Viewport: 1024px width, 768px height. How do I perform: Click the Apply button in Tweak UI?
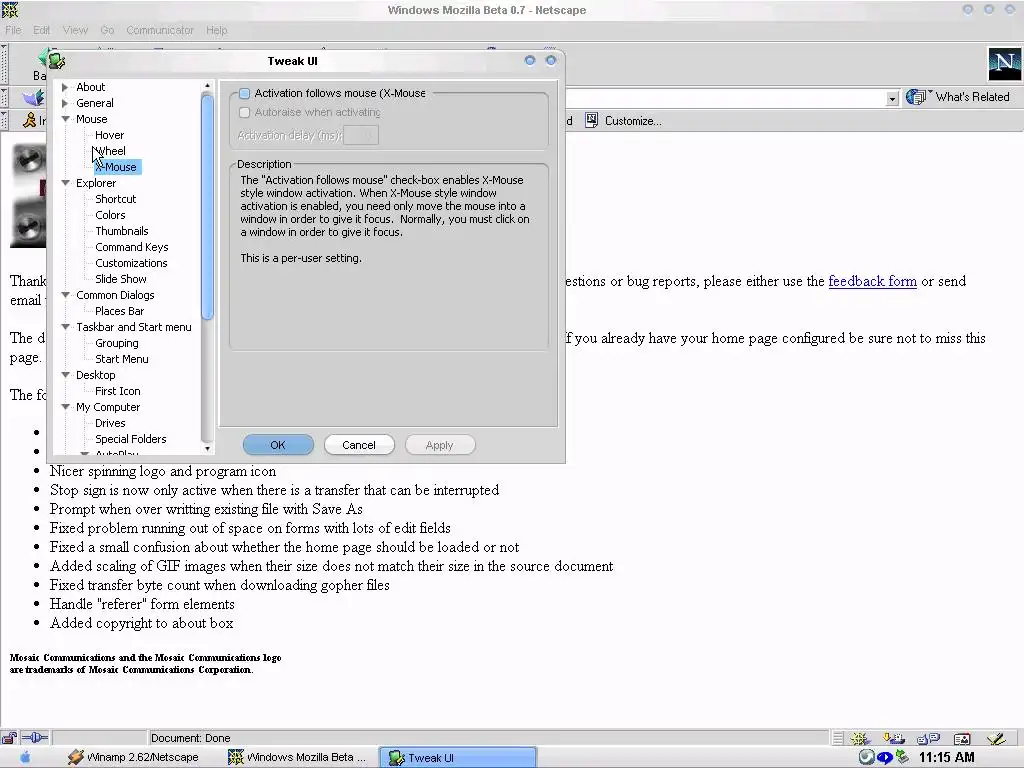point(440,445)
